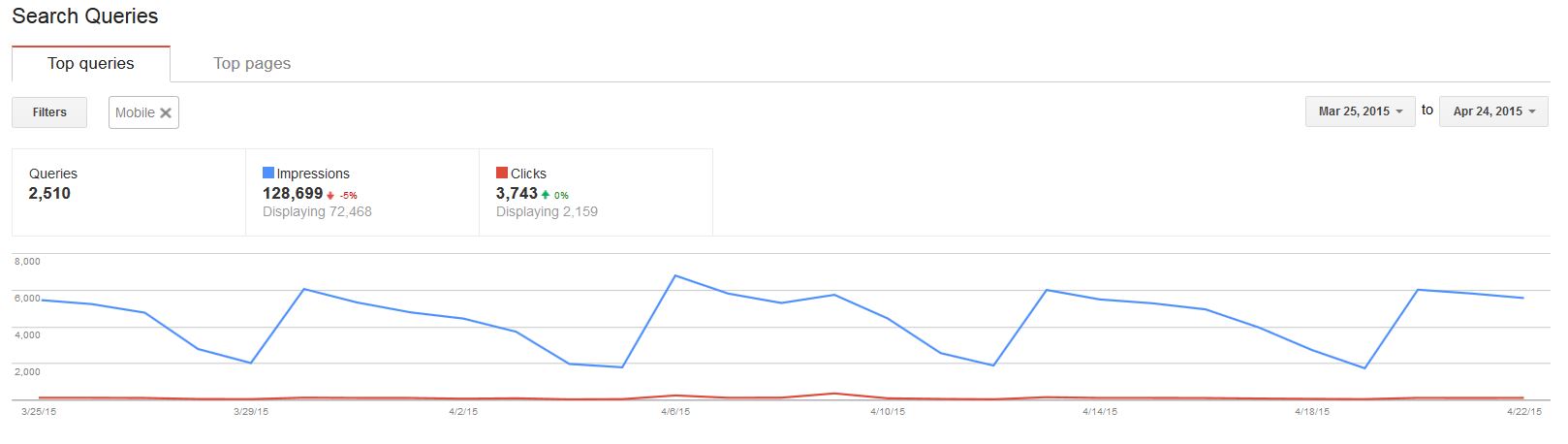Click the red down arrow beside -5%

pos(330,195)
